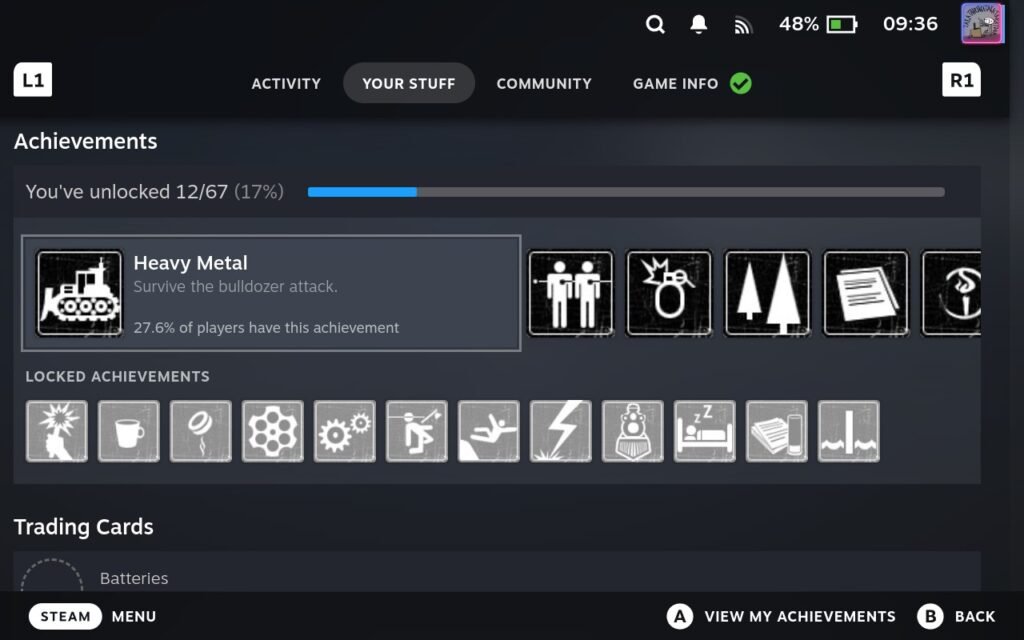Screen dimensions: 1024x640
Task: Open the search magnifier icon
Action: point(655,25)
